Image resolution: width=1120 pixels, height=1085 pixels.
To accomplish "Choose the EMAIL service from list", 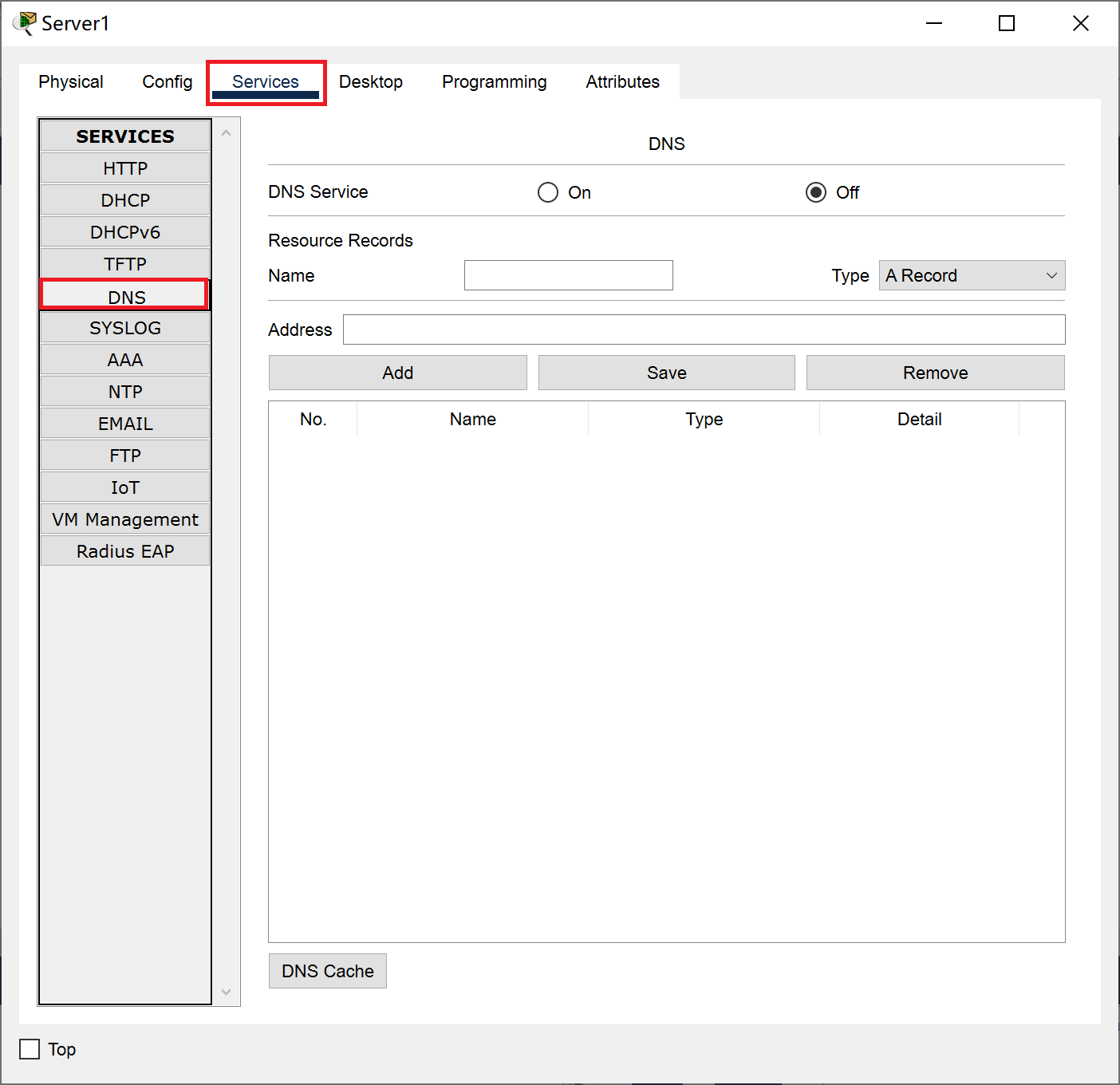I will 125,424.
